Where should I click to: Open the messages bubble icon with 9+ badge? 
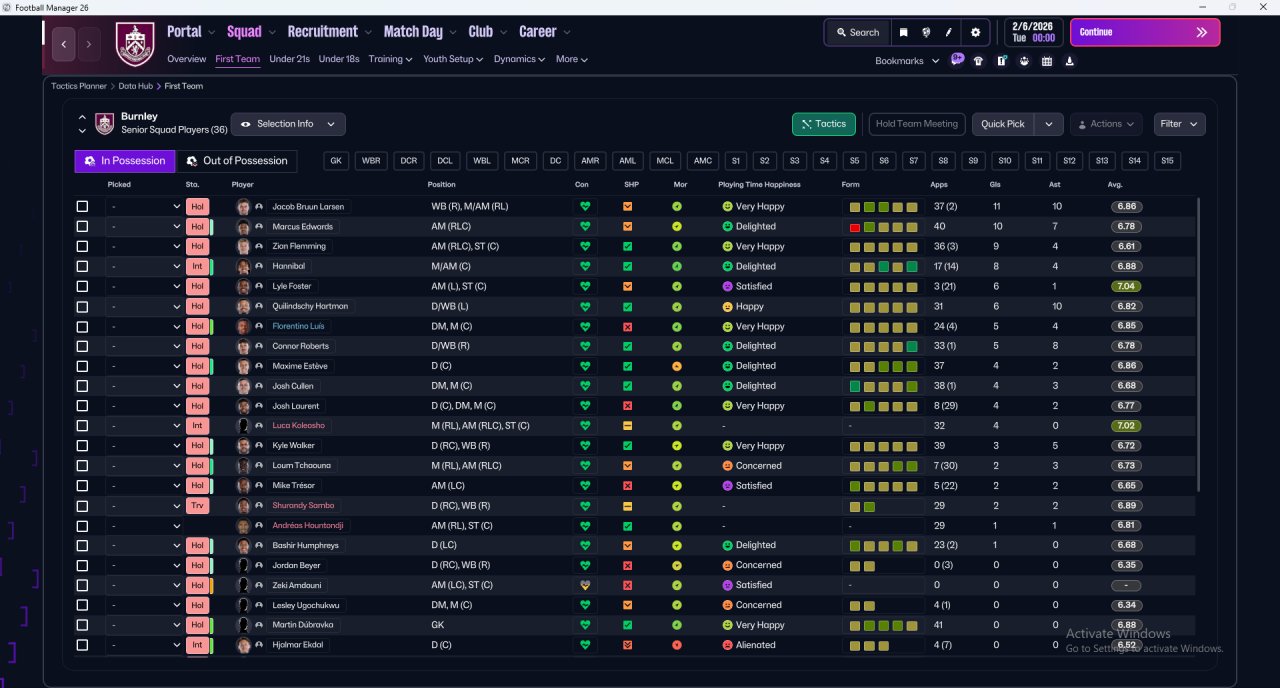[x=957, y=60]
